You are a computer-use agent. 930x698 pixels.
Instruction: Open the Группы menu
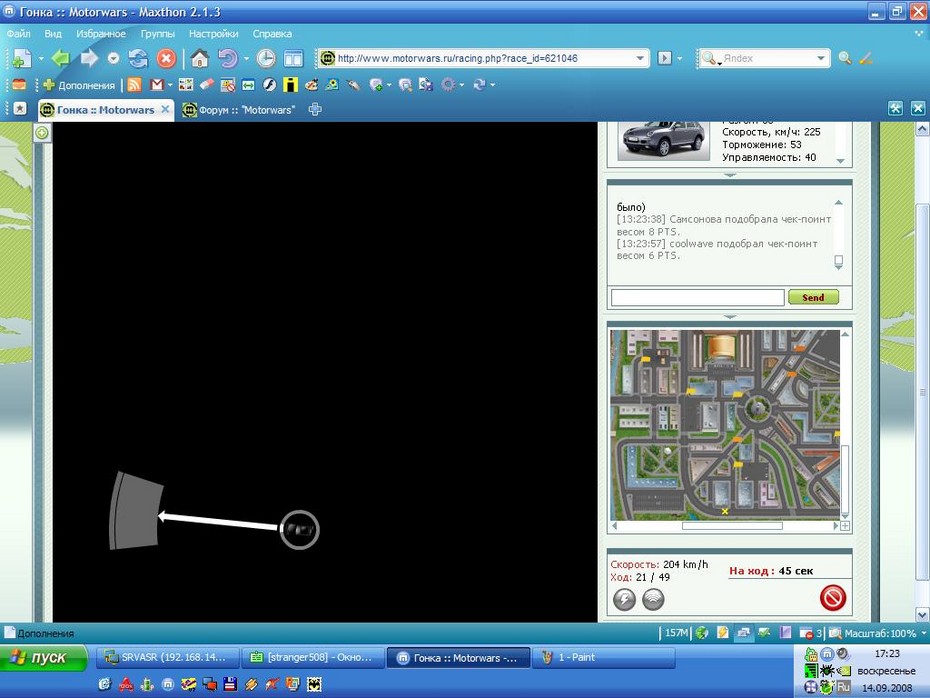click(158, 34)
